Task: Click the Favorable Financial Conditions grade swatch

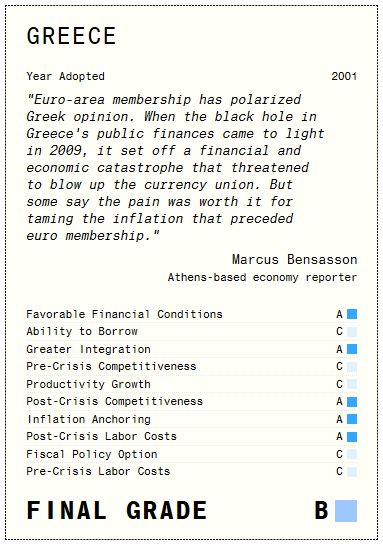Action: [x=352, y=314]
